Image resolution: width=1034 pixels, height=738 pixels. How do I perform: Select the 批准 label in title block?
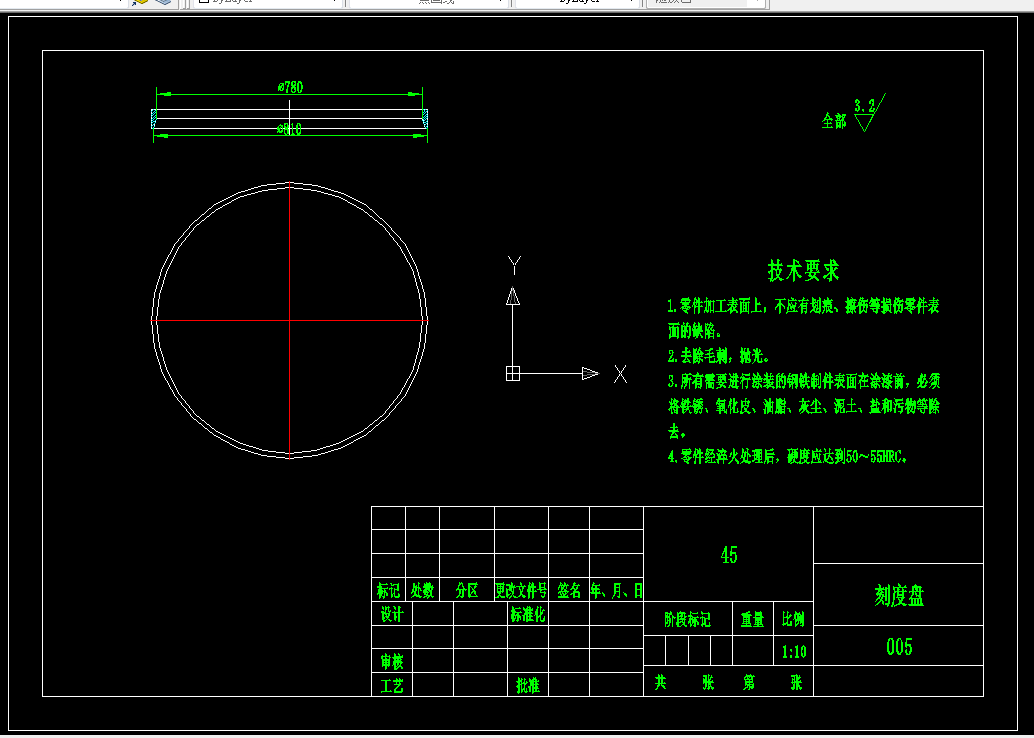pos(528,685)
